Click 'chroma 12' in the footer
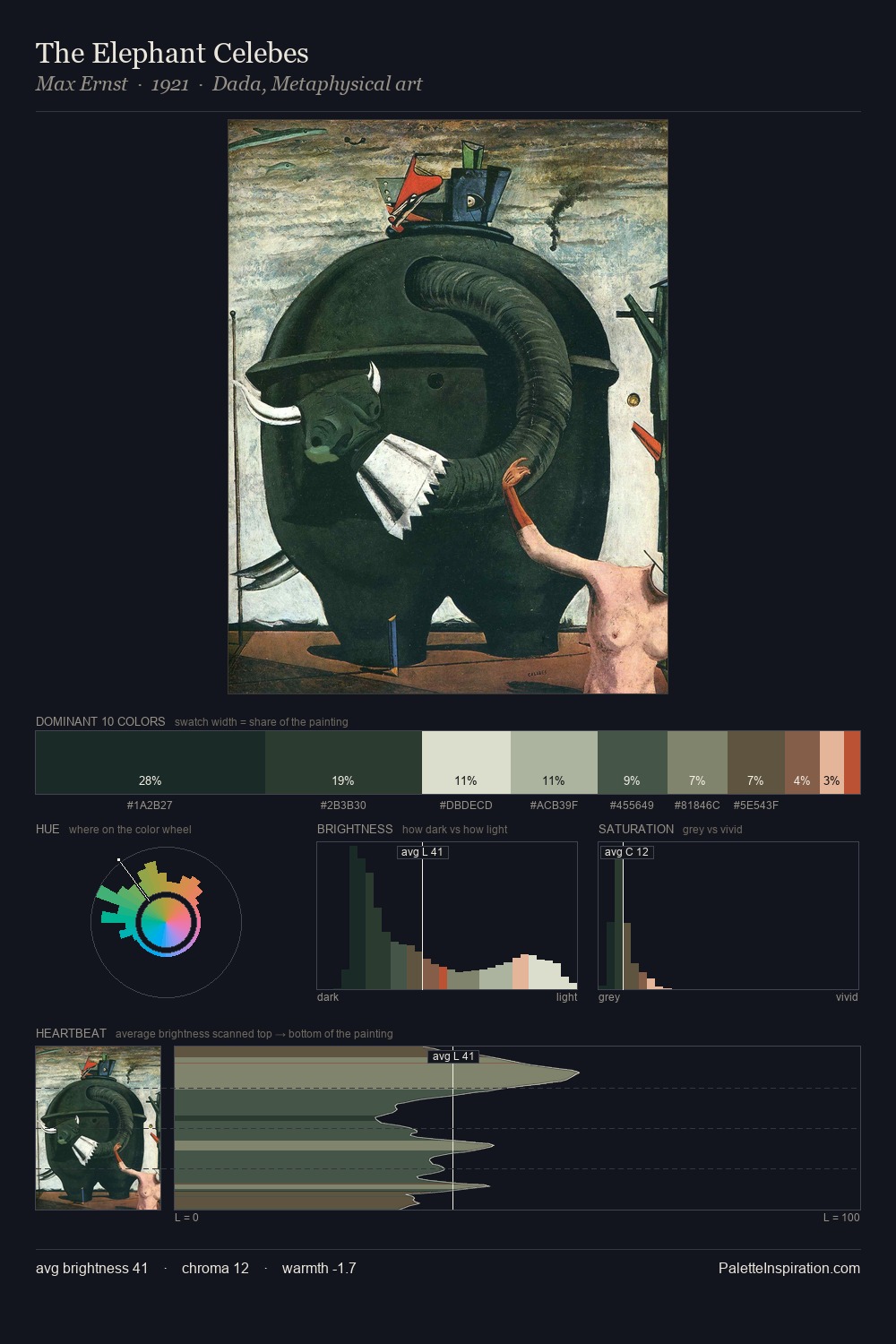Screen dimensions: 896x1344 click(x=215, y=1268)
